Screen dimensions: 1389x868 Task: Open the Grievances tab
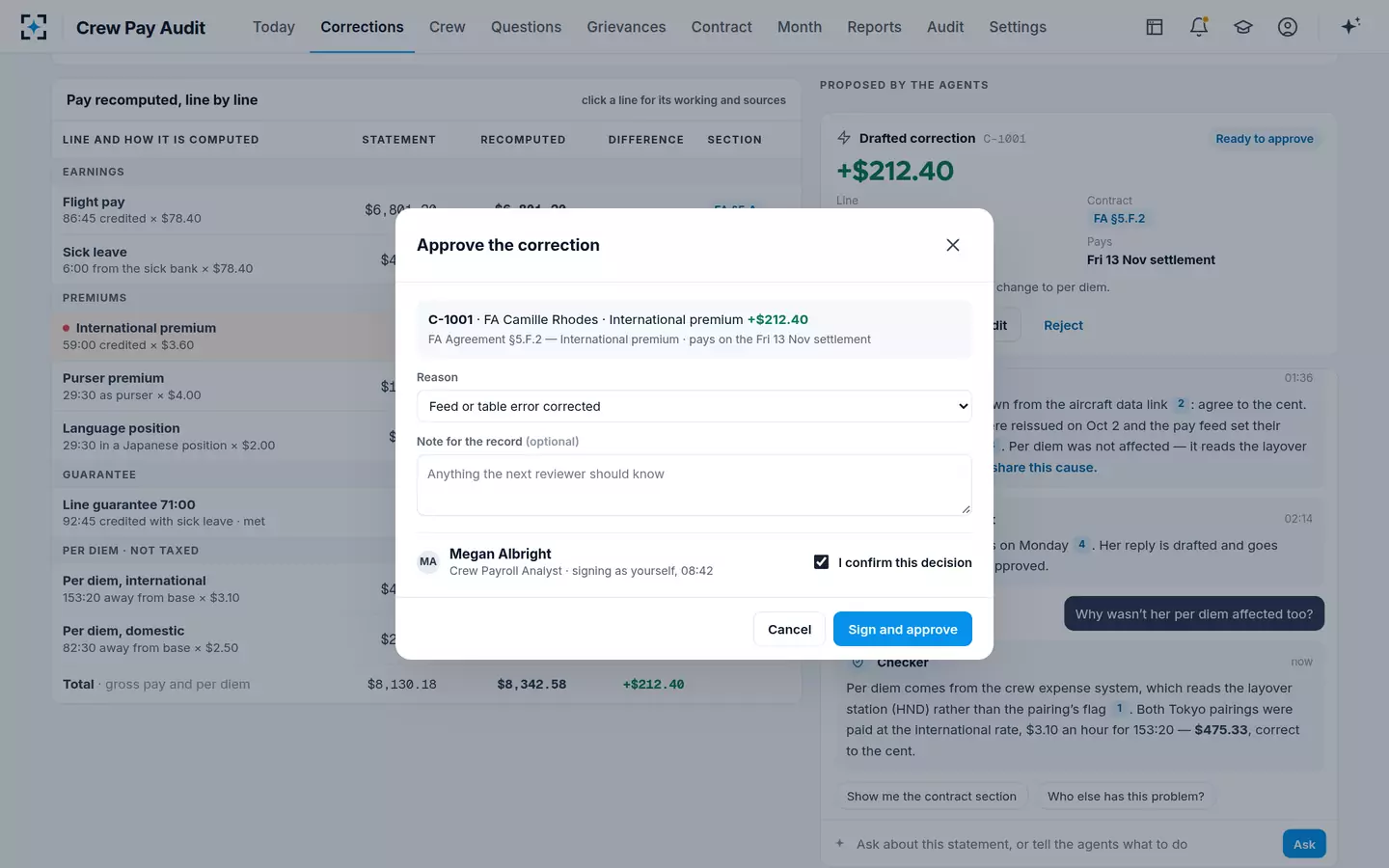click(626, 27)
